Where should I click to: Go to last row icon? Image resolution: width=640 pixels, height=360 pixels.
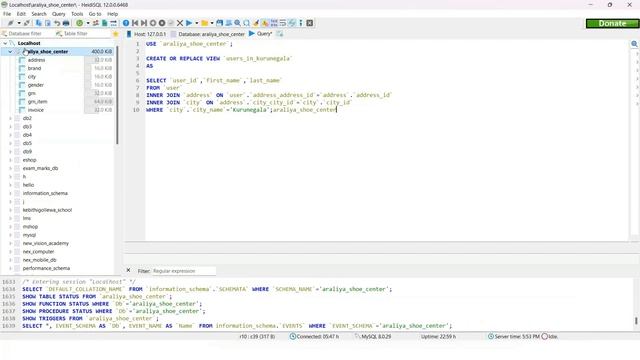(144, 23)
